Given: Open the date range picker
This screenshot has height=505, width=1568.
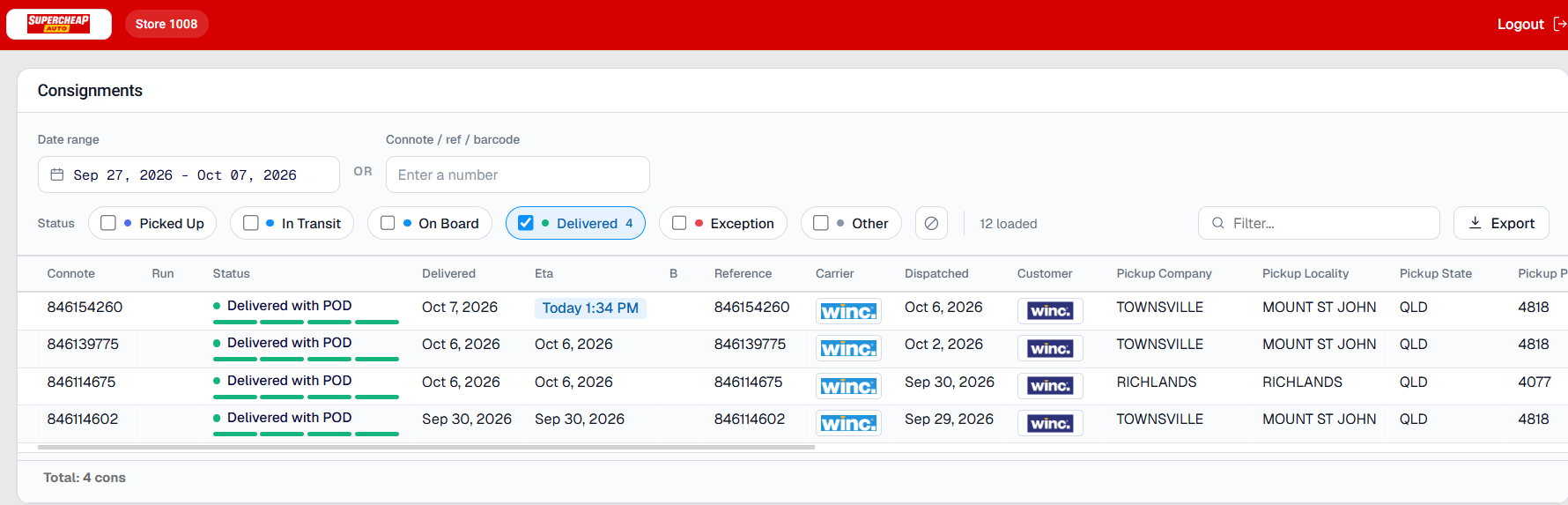Looking at the screenshot, I should 189,175.
